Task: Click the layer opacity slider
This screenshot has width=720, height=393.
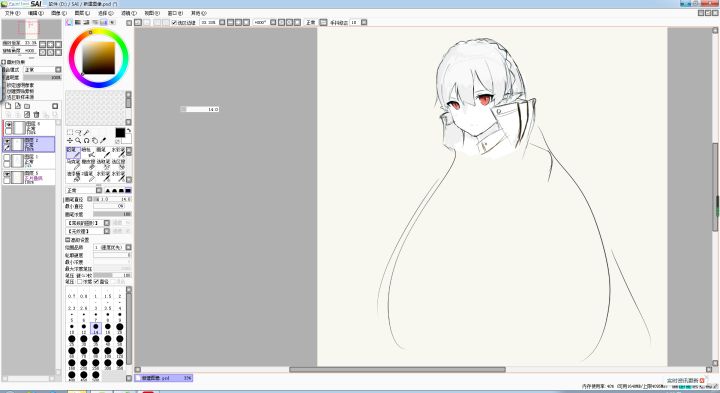Action: tap(42, 78)
